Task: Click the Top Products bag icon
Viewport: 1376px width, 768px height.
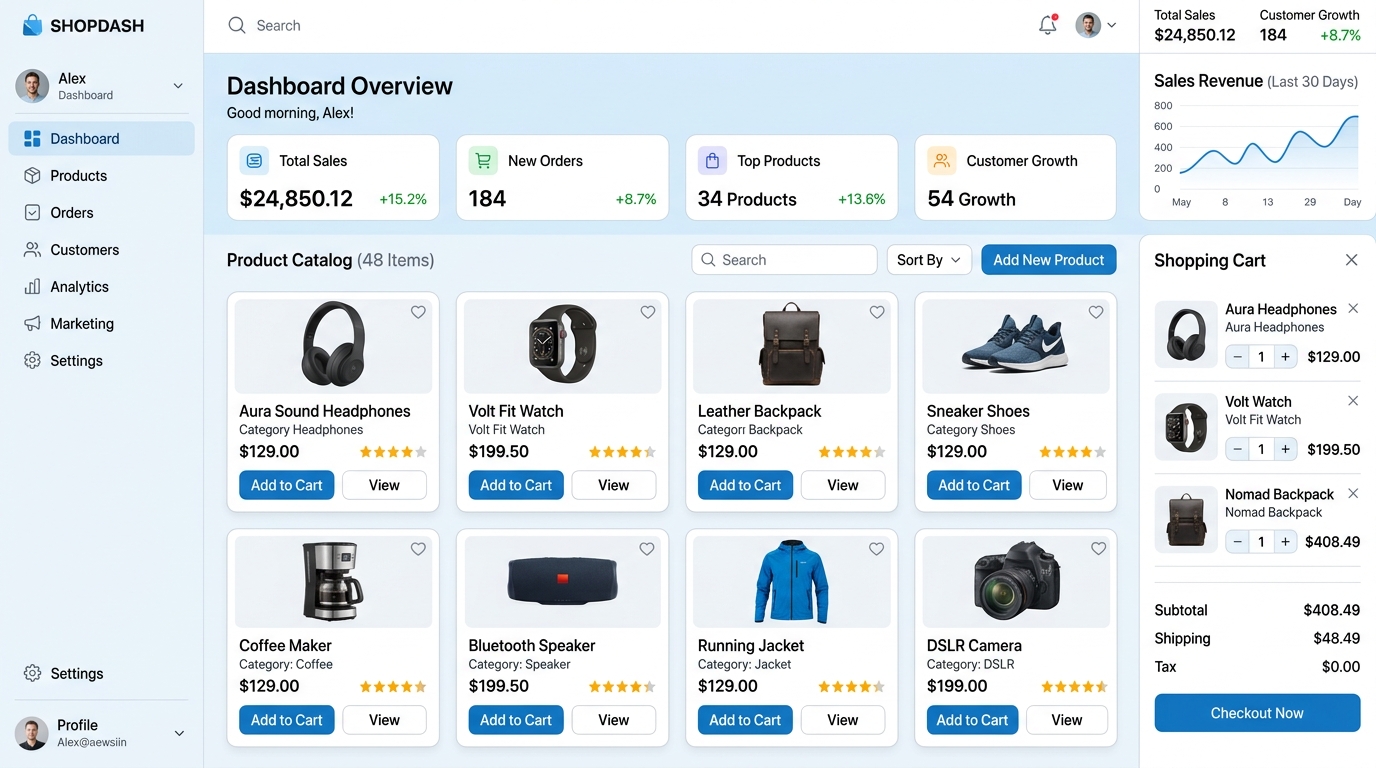Action: (x=712, y=160)
